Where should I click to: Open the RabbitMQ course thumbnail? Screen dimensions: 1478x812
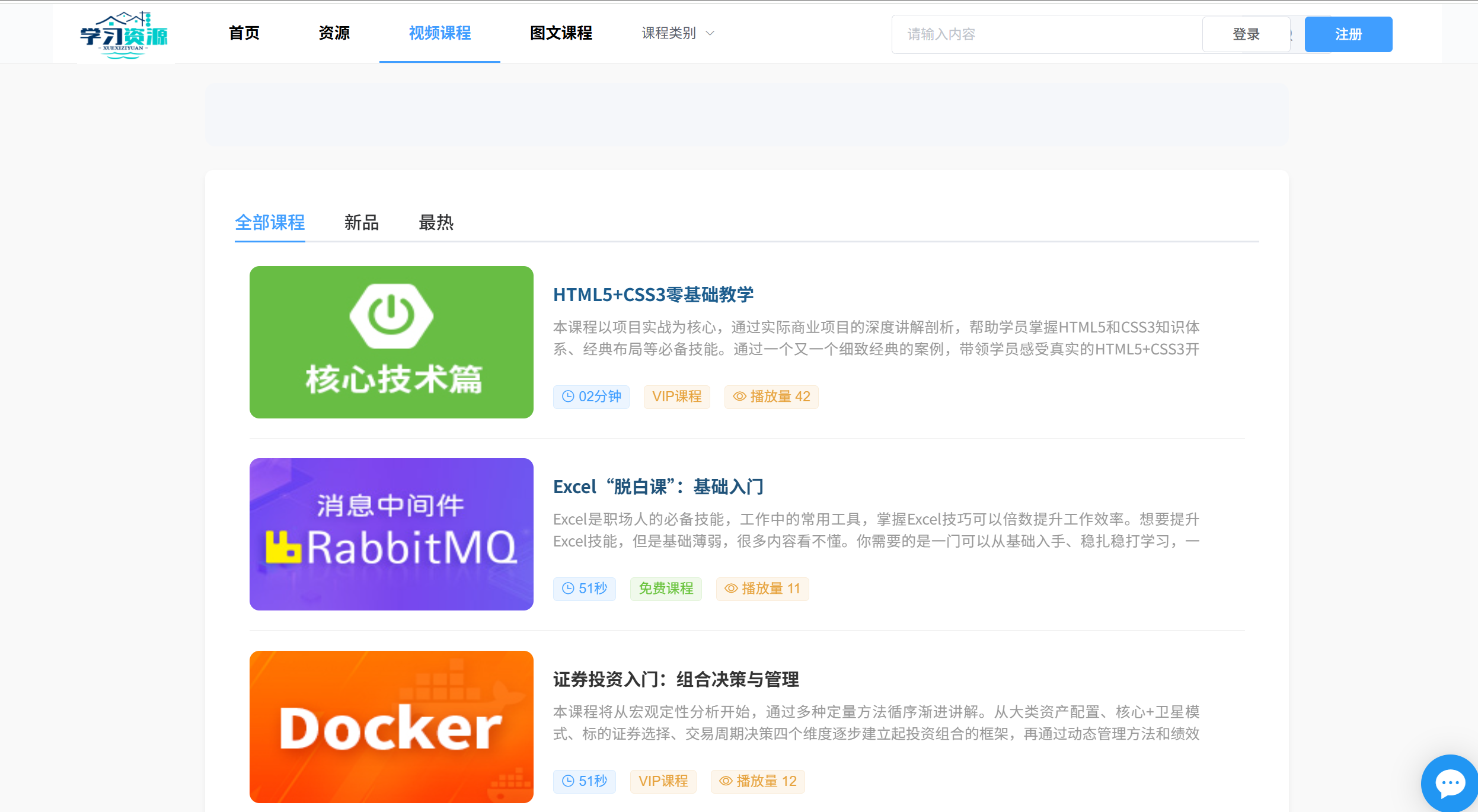click(391, 534)
